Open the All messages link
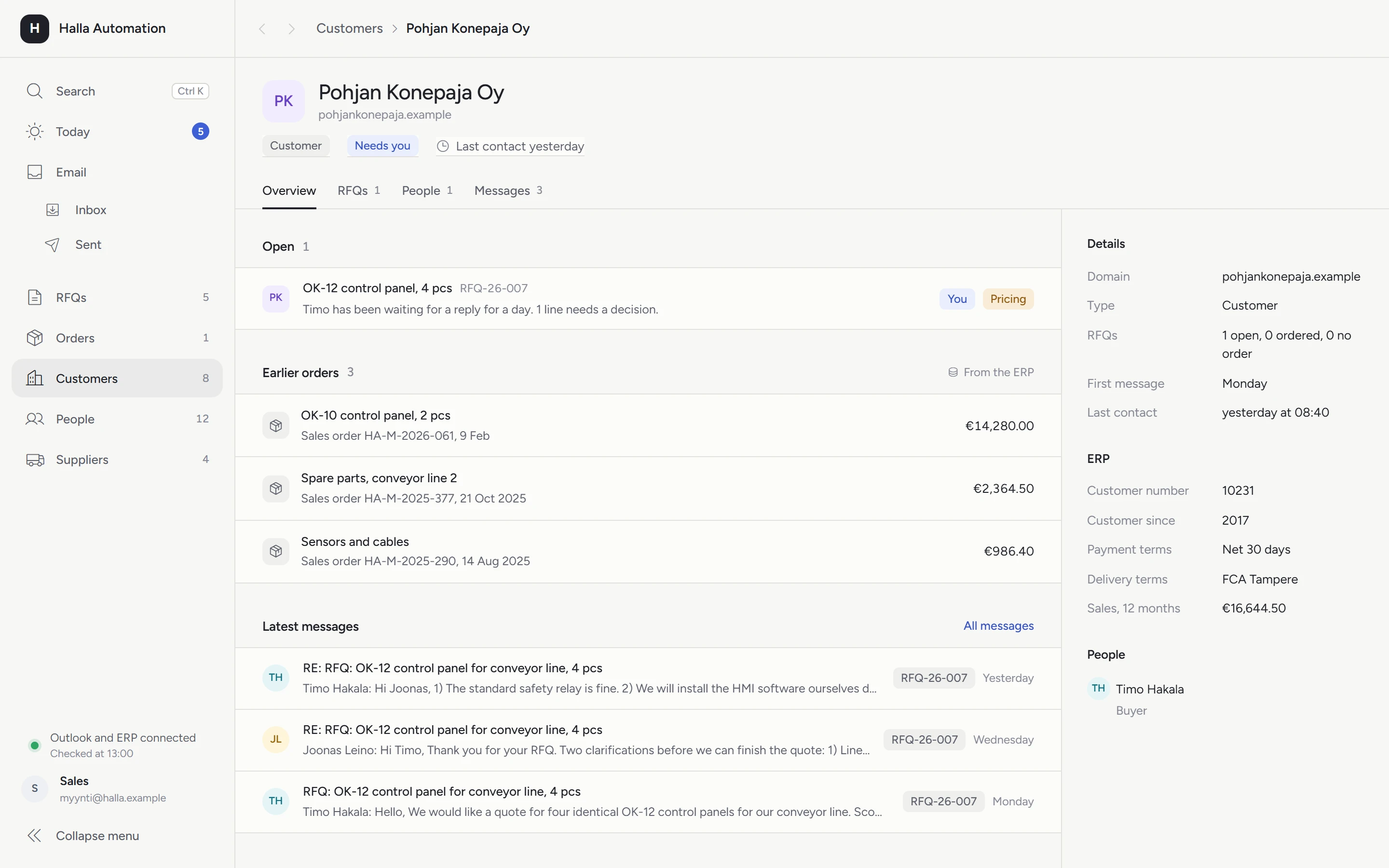 tap(999, 626)
